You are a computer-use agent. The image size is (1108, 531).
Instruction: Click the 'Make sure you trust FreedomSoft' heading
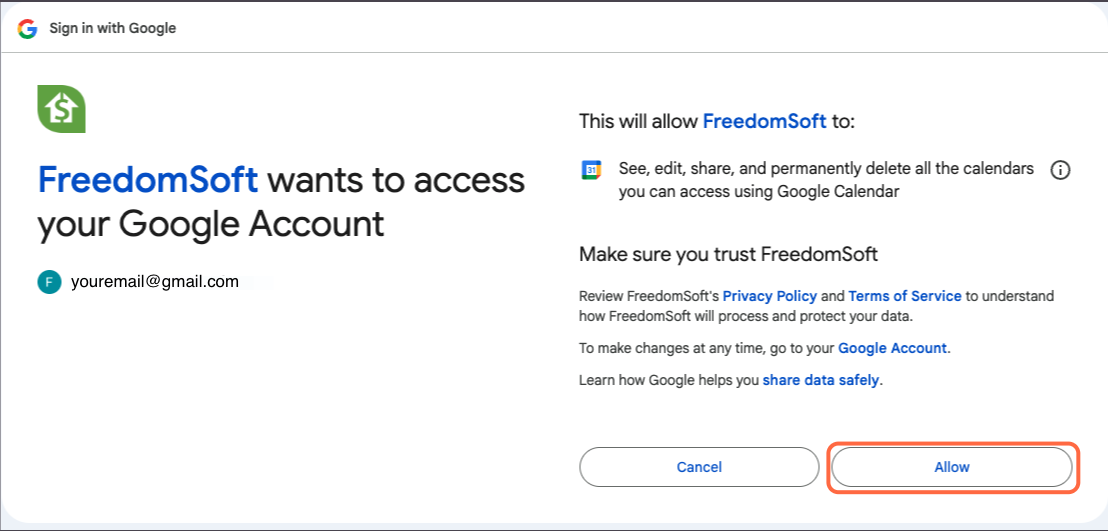click(x=728, y=254)
